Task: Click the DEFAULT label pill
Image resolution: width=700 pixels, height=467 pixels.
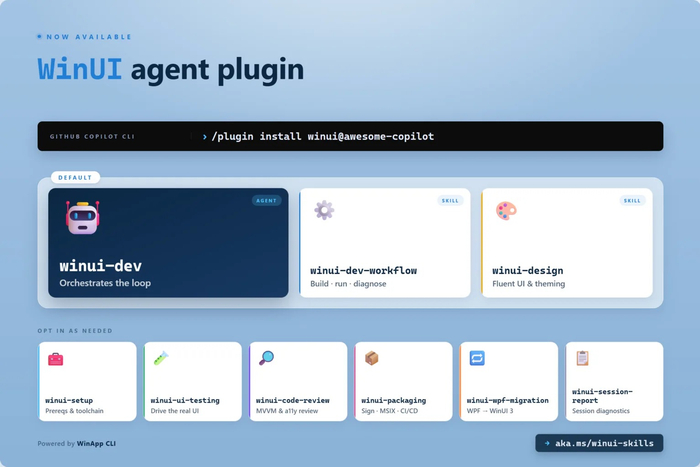Action: [x=75, y=177]
